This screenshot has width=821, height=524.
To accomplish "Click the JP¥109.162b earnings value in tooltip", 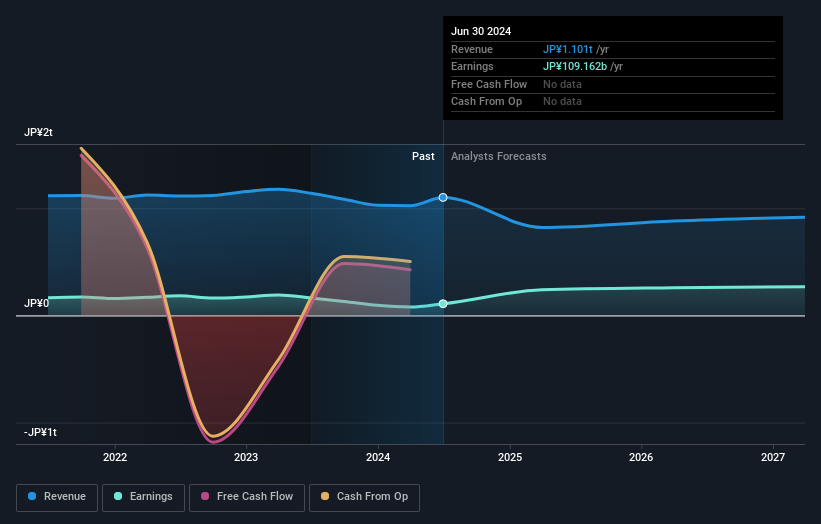I will point(575,66).
